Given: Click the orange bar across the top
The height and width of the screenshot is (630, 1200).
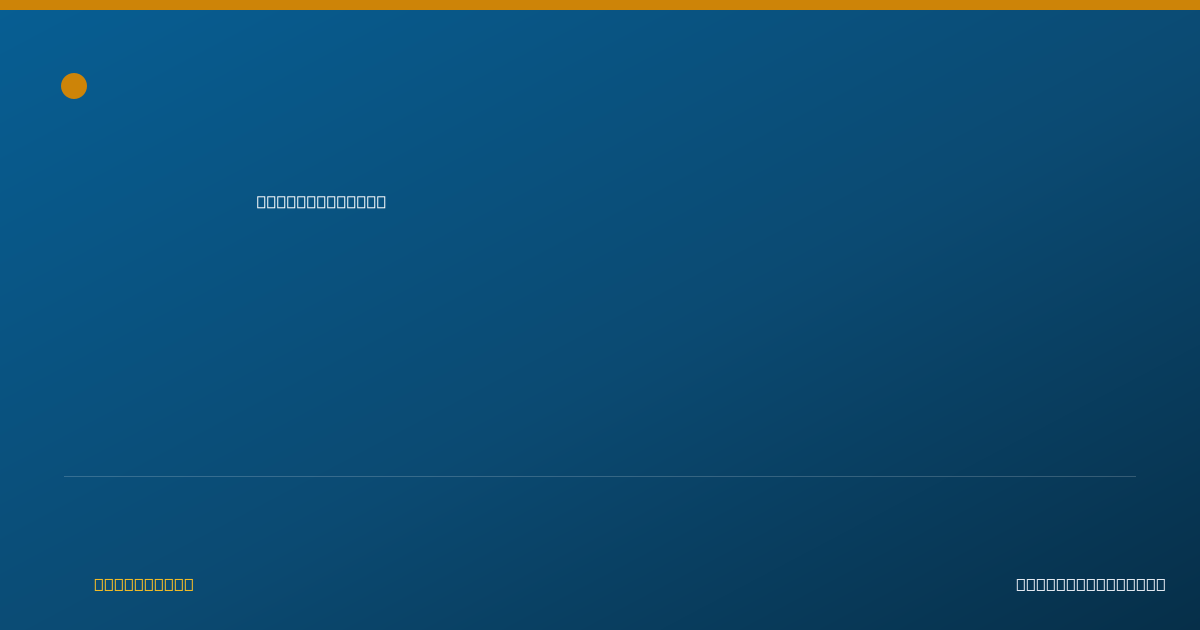Looking at the screenshot, I should (x=600, y=5).
